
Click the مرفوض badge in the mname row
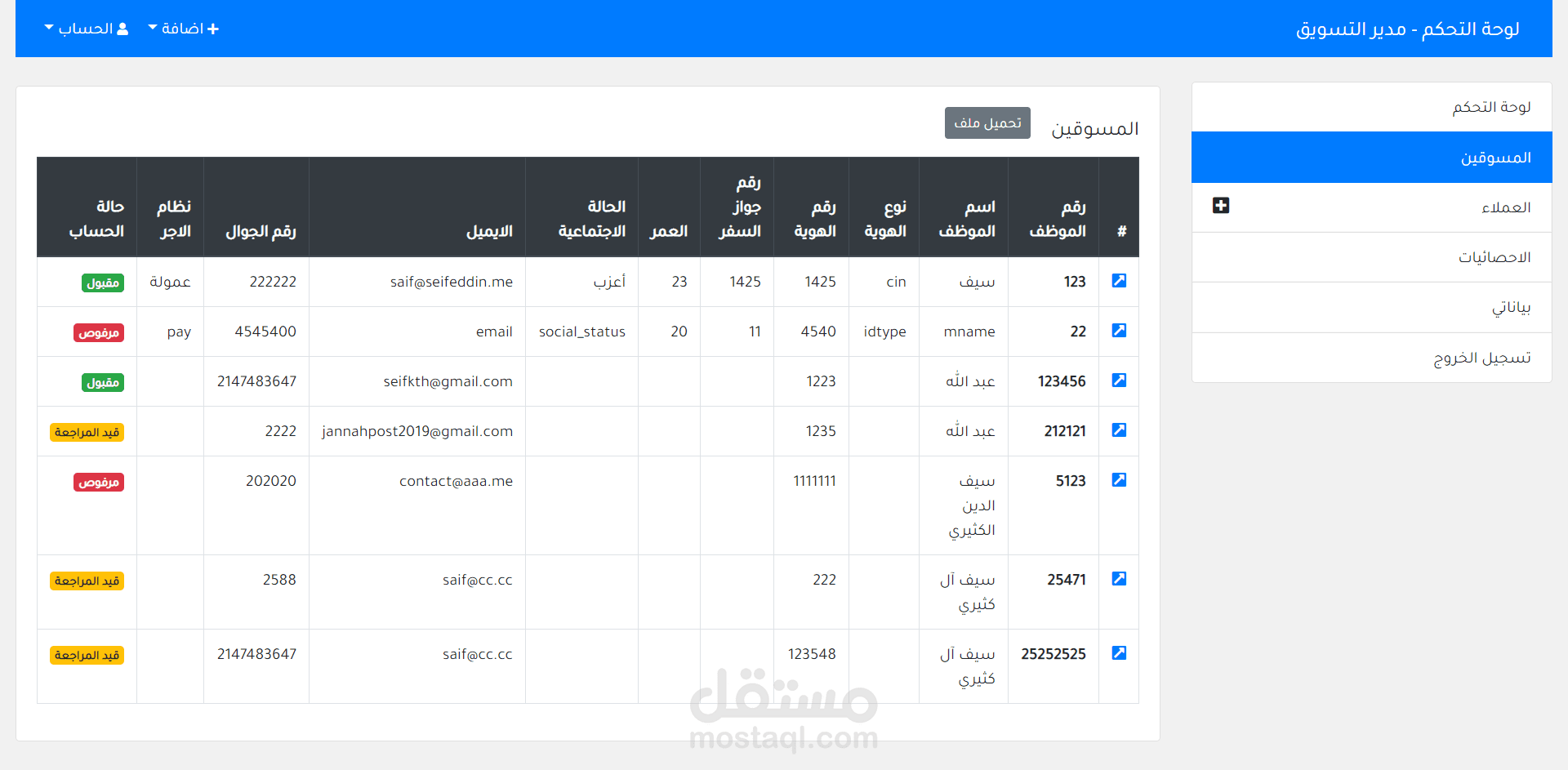click(x=99, y=332)
